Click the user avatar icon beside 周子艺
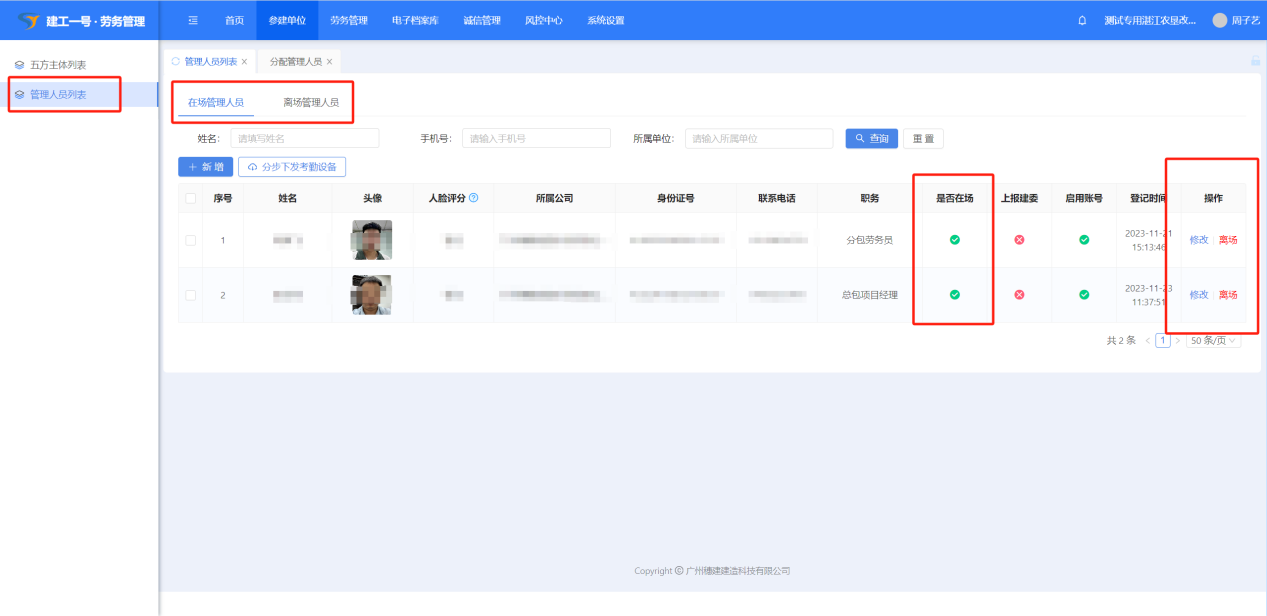1267x616 pixels. click(x=1219, y=20)
